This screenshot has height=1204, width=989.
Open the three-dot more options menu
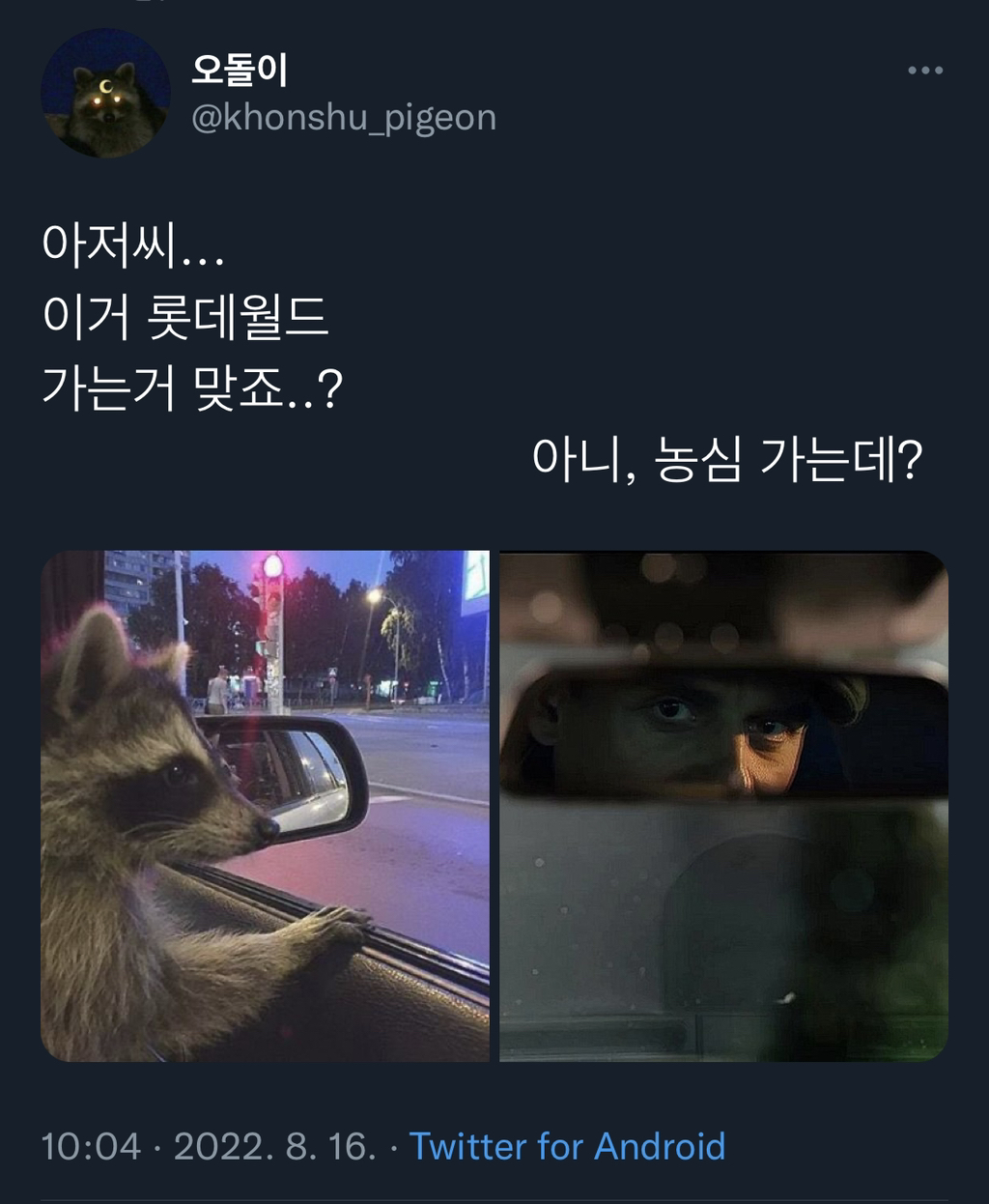coord(924,71)
